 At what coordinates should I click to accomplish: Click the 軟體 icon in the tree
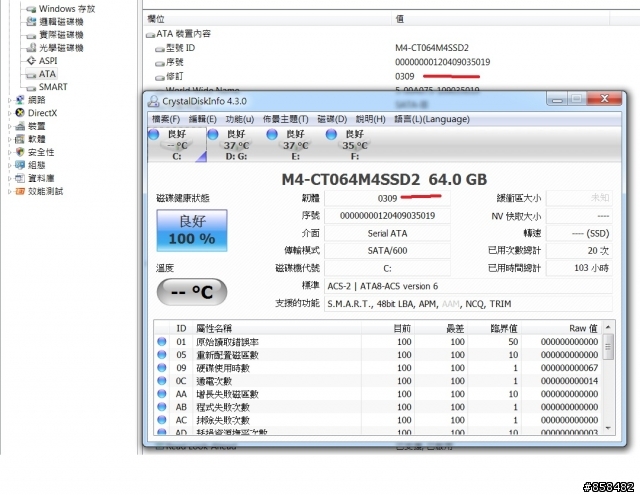[20, 139]
